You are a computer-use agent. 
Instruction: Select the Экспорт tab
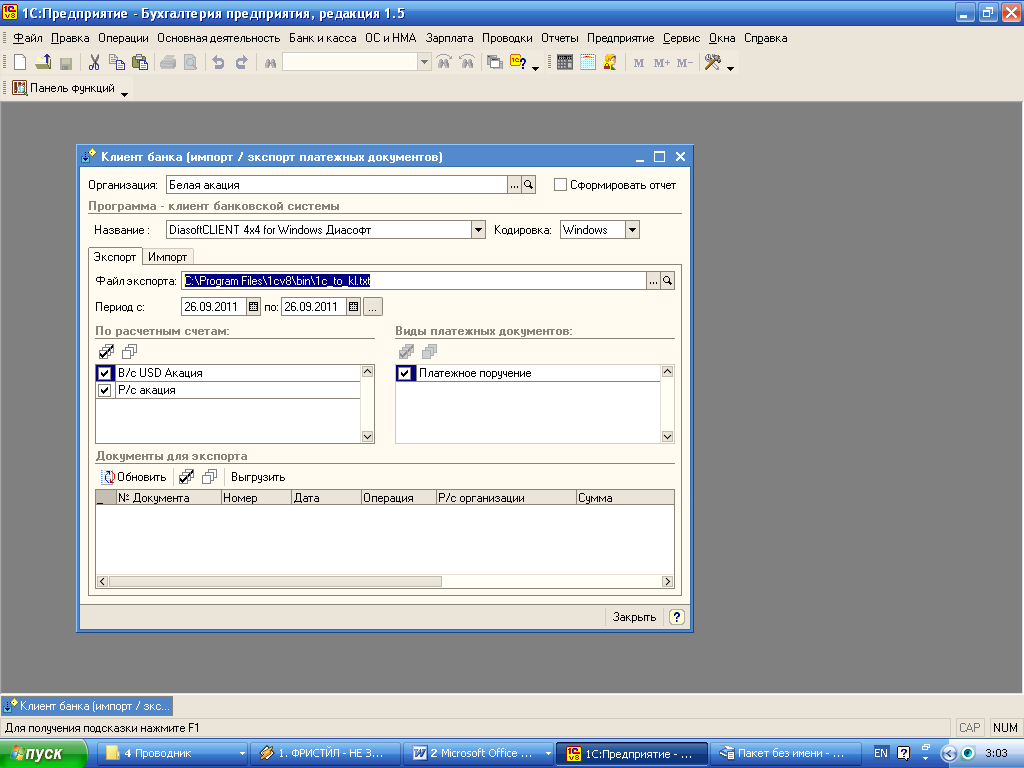pyautogui.click(x=115, y=257)
